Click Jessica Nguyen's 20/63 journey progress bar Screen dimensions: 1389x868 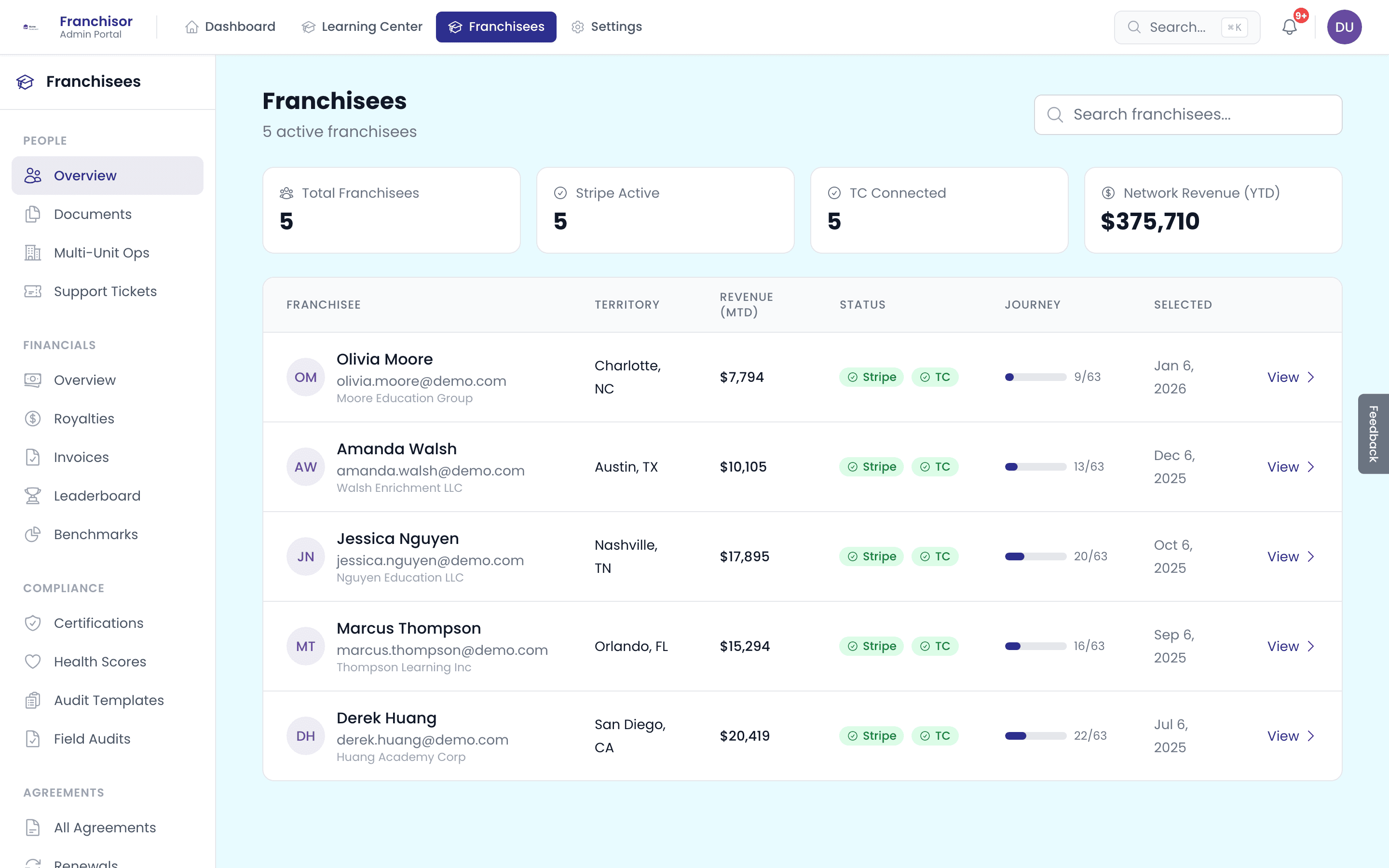pyautogui.click(x=1035, y=556)
